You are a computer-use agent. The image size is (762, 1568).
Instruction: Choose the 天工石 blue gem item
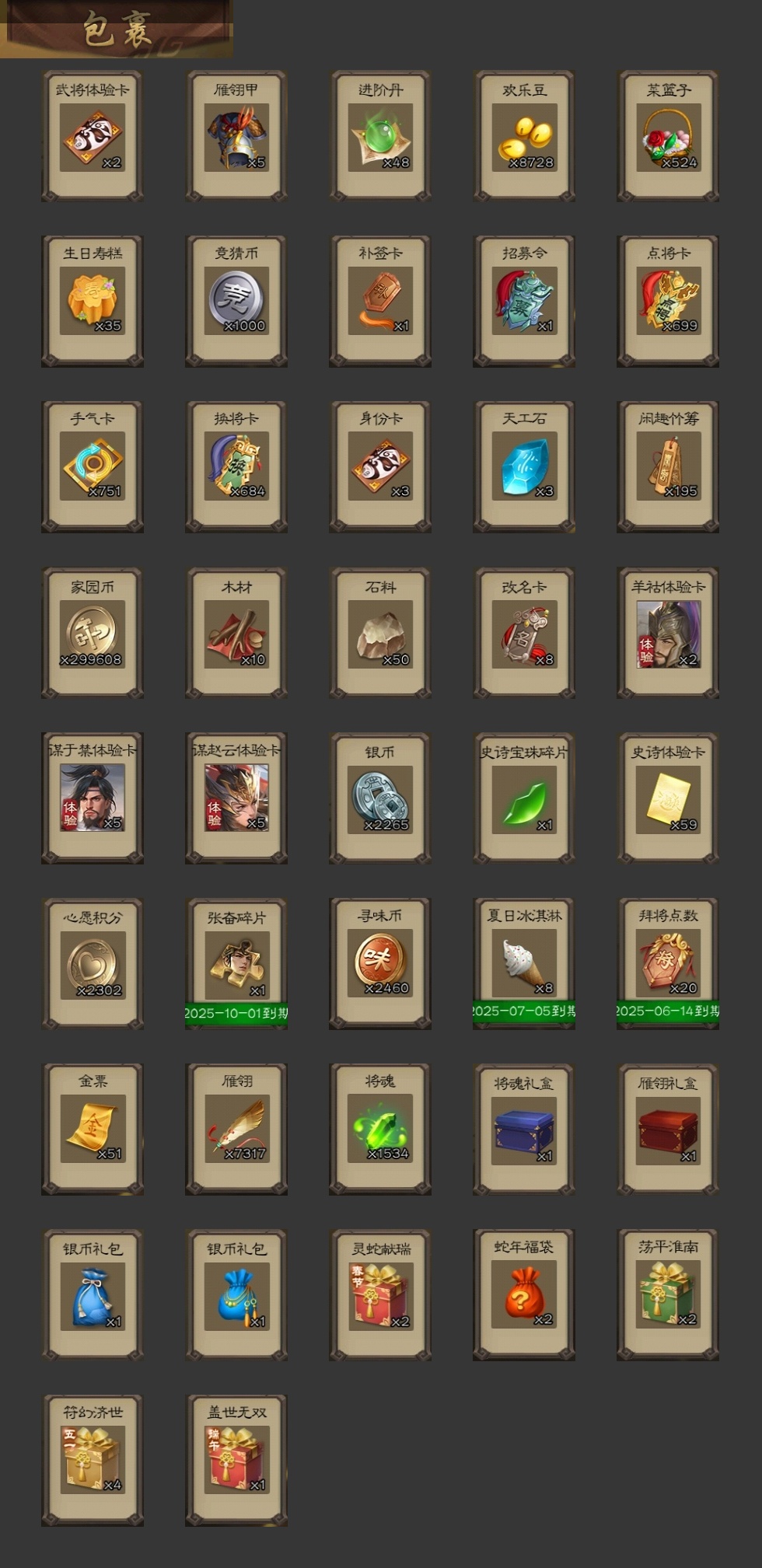pyautogui.click(x=524, y=466)
